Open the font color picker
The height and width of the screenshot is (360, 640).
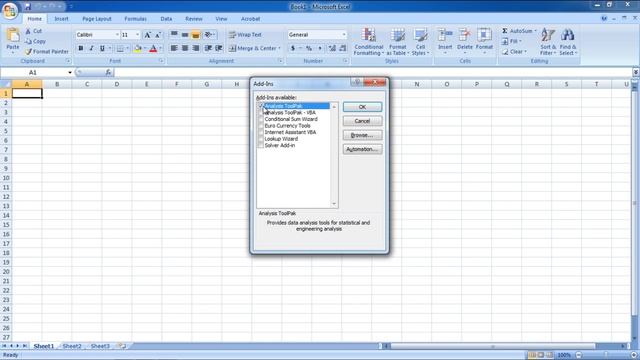coord(153,49)
